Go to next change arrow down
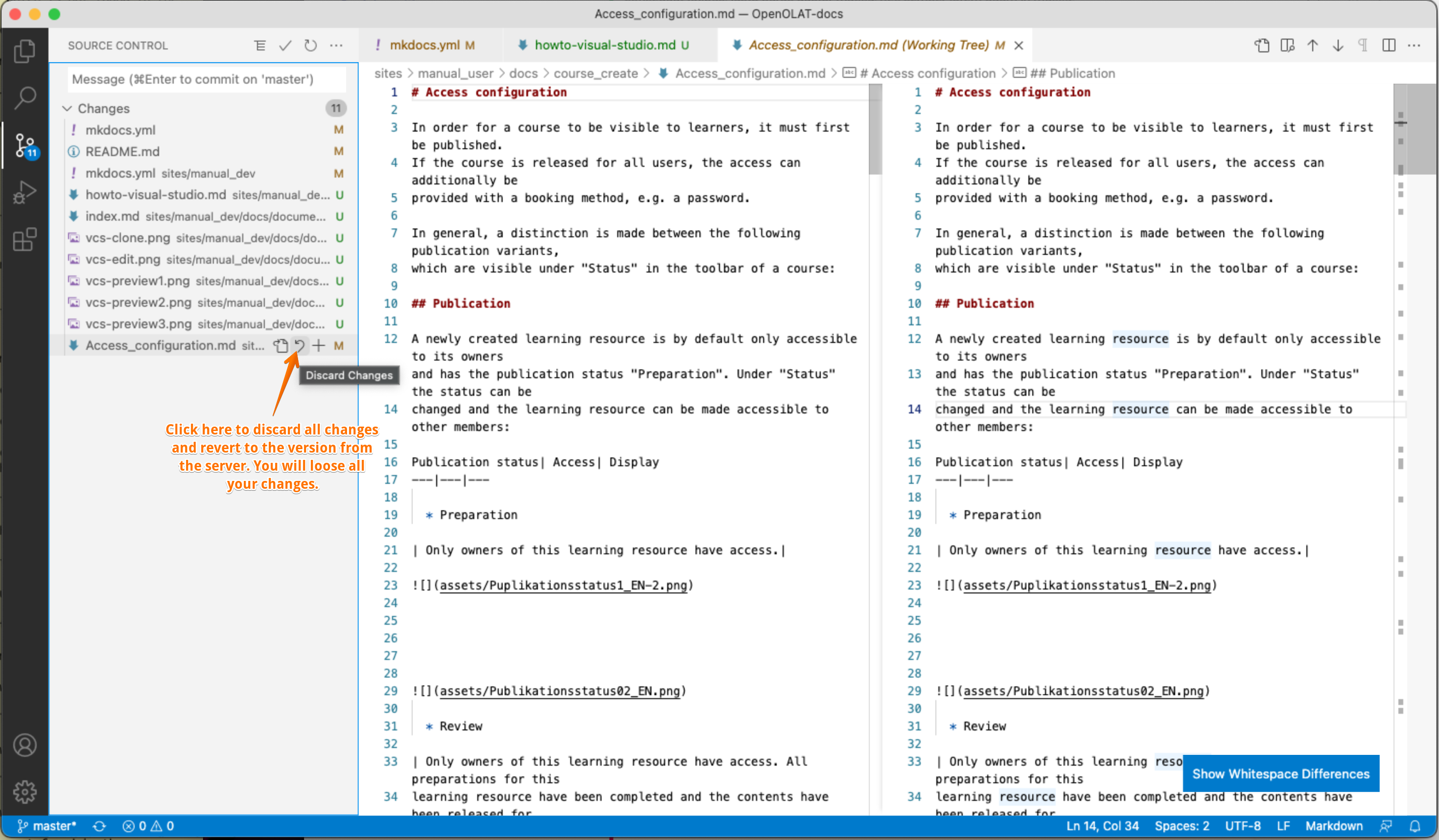1439x840 pixels. [x=1337, y=45]
